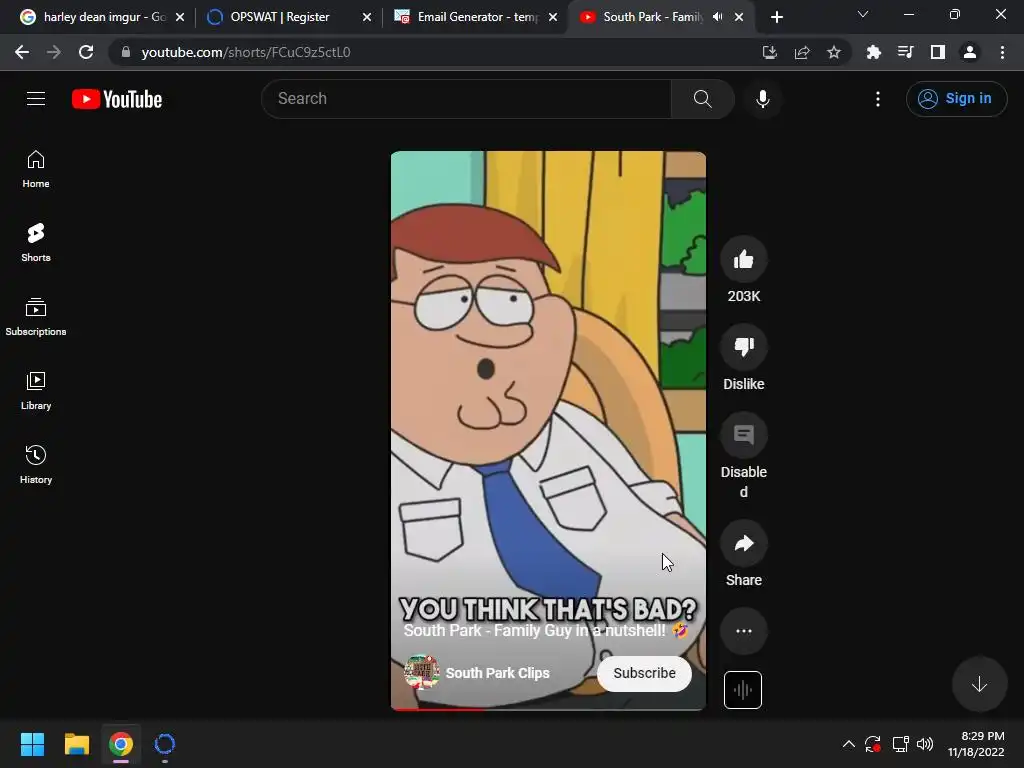Open more actions menu on the short

pyautogui.click(x=744, y=631)
